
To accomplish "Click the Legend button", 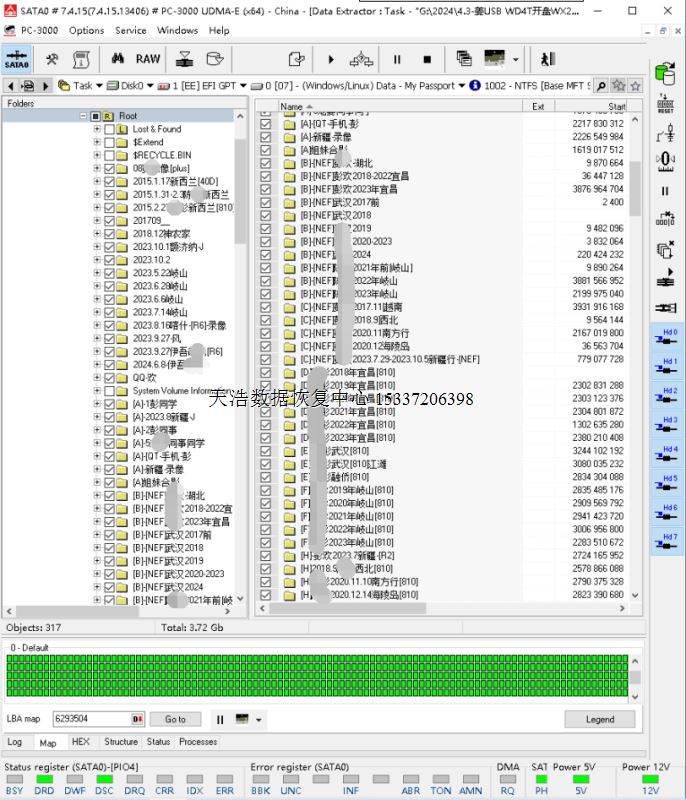I will [599, 719].
